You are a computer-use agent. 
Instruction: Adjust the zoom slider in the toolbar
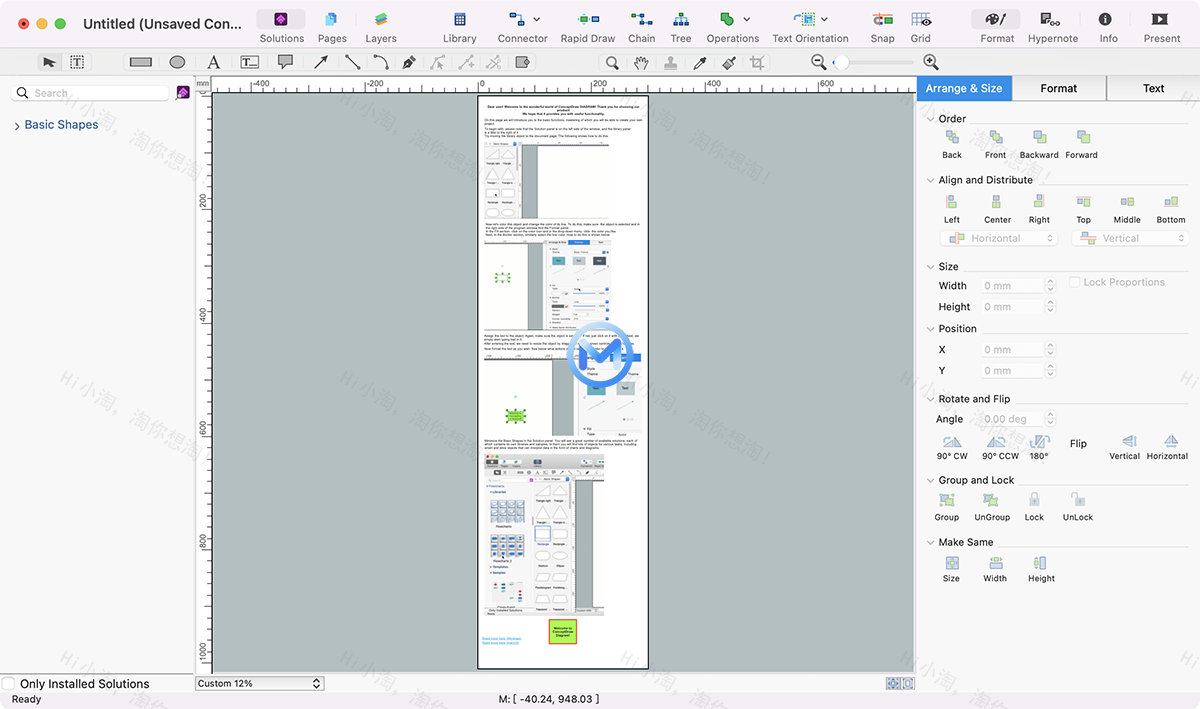point(843,61)
